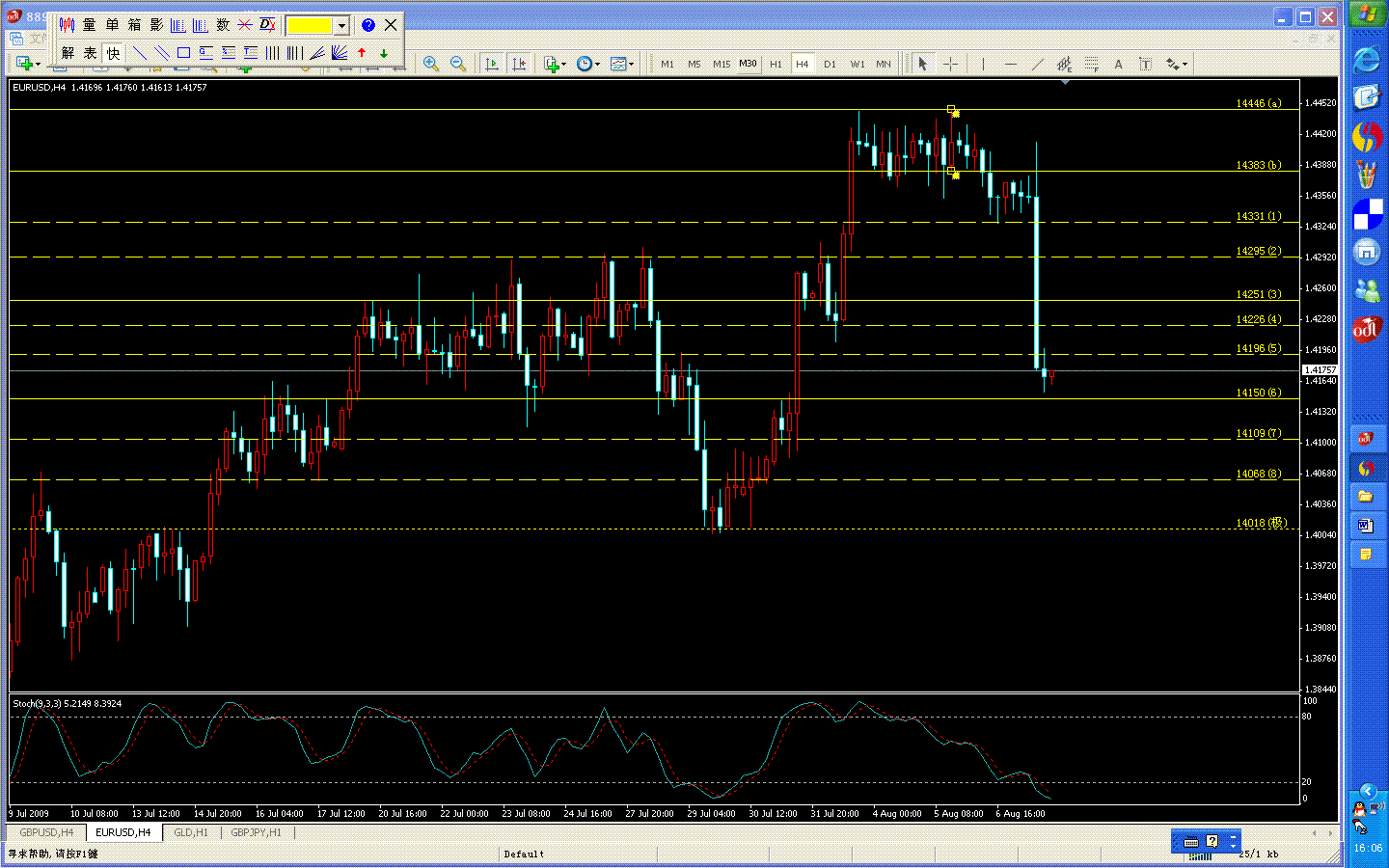Zoom in on the chart
1389x868 pixels.
pyautogui.click(x=431, y=64)
